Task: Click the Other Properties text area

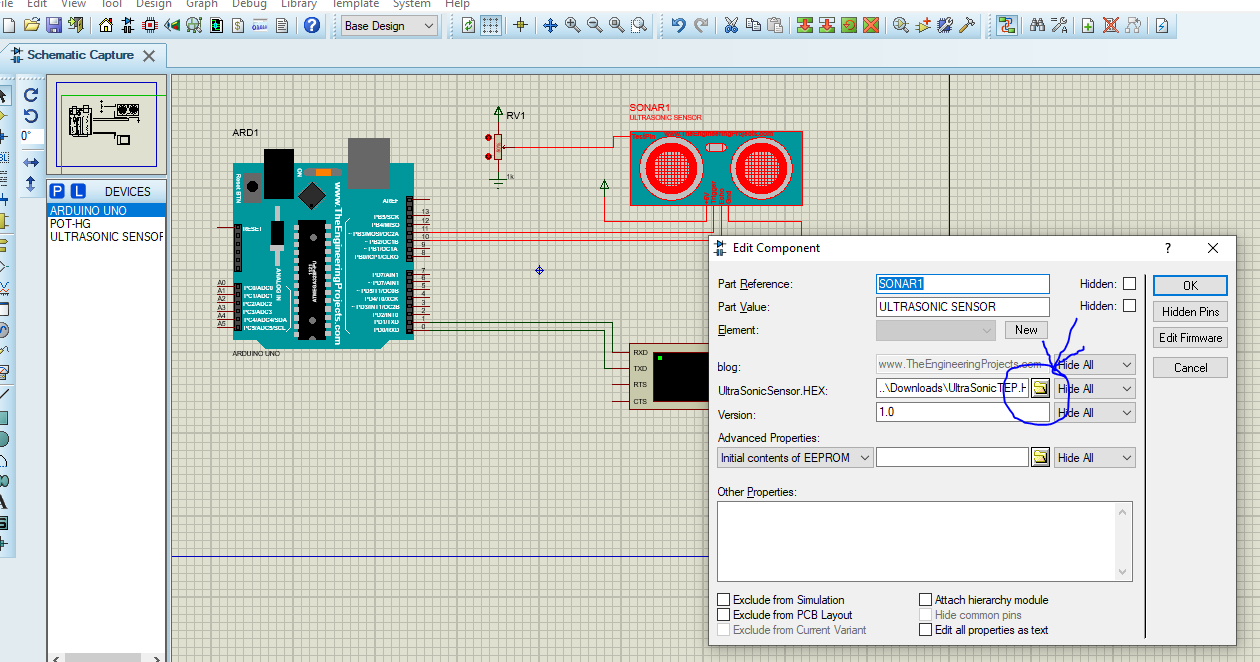Action: (925, 541)
